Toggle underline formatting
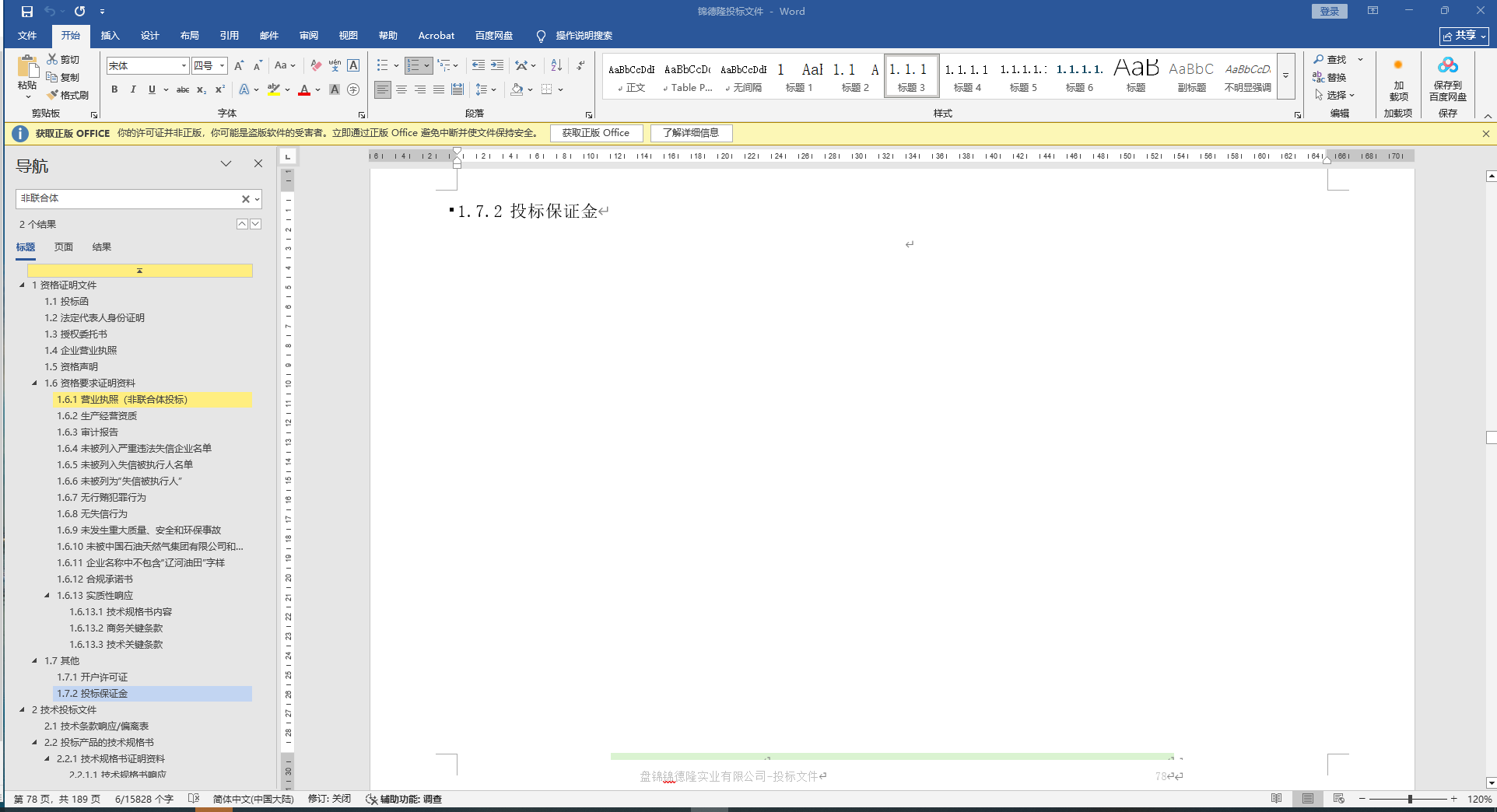The width and height of the screenshot is (1497, 812). pos(152,89)
